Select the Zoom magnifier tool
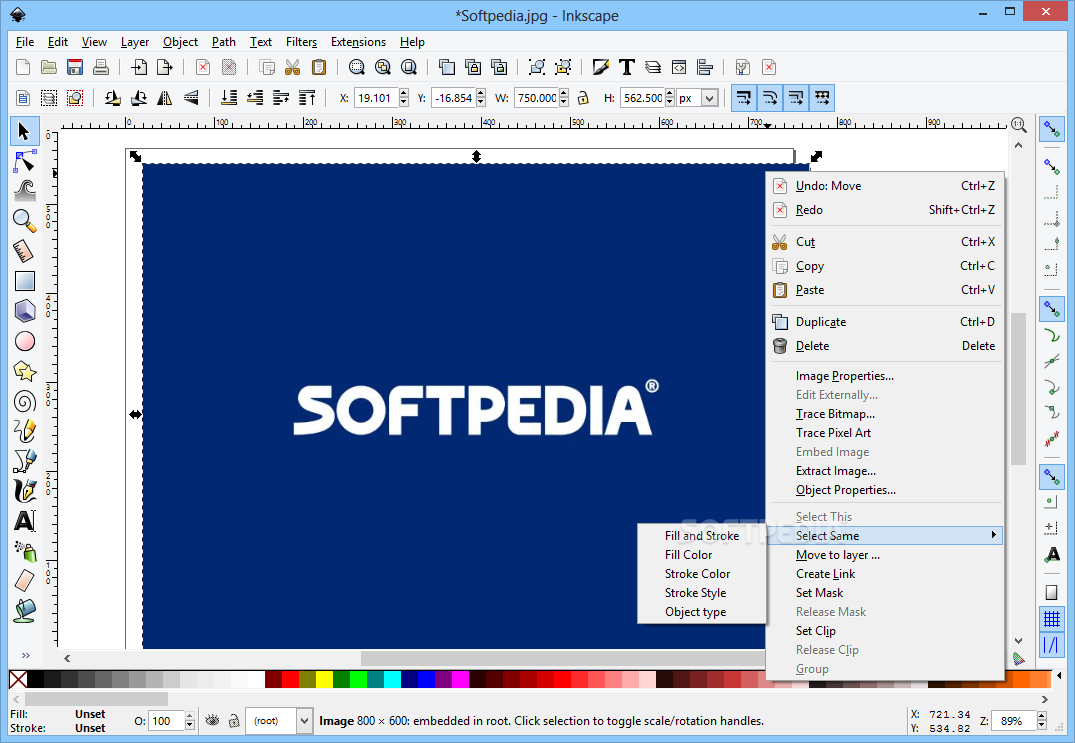The image size is (1075, 743). click(24, 221)
